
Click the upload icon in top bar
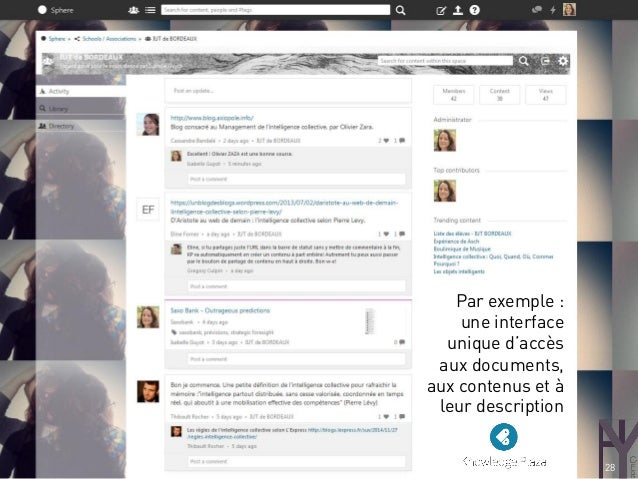(458, 10)
